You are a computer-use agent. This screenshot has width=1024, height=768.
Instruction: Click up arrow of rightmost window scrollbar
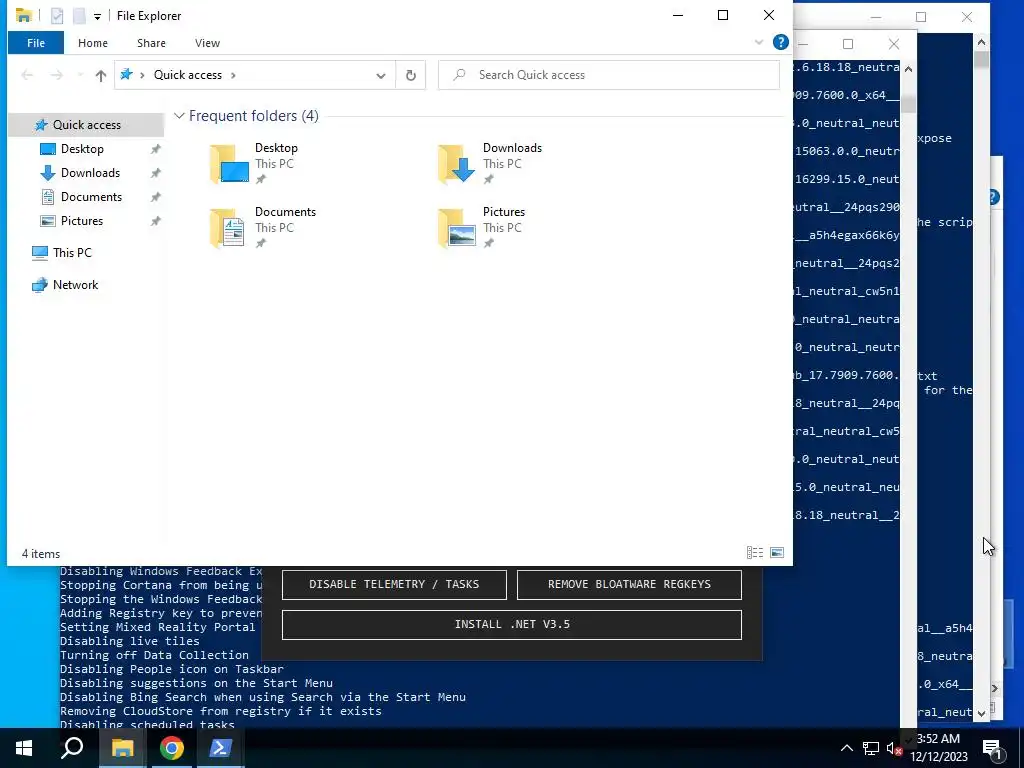(x=981, y=42)
